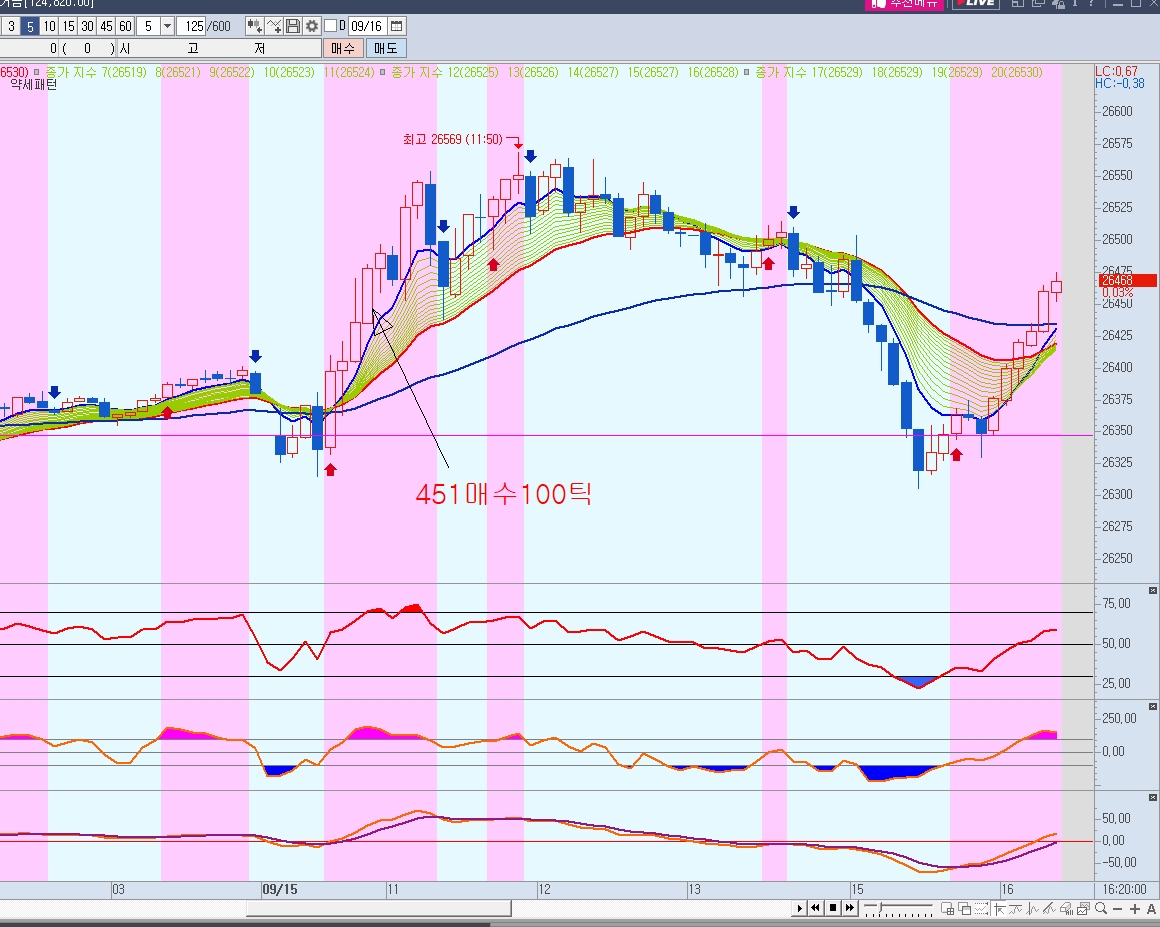
Task: Open the calendar date picker icon
Action: point(397,27)
